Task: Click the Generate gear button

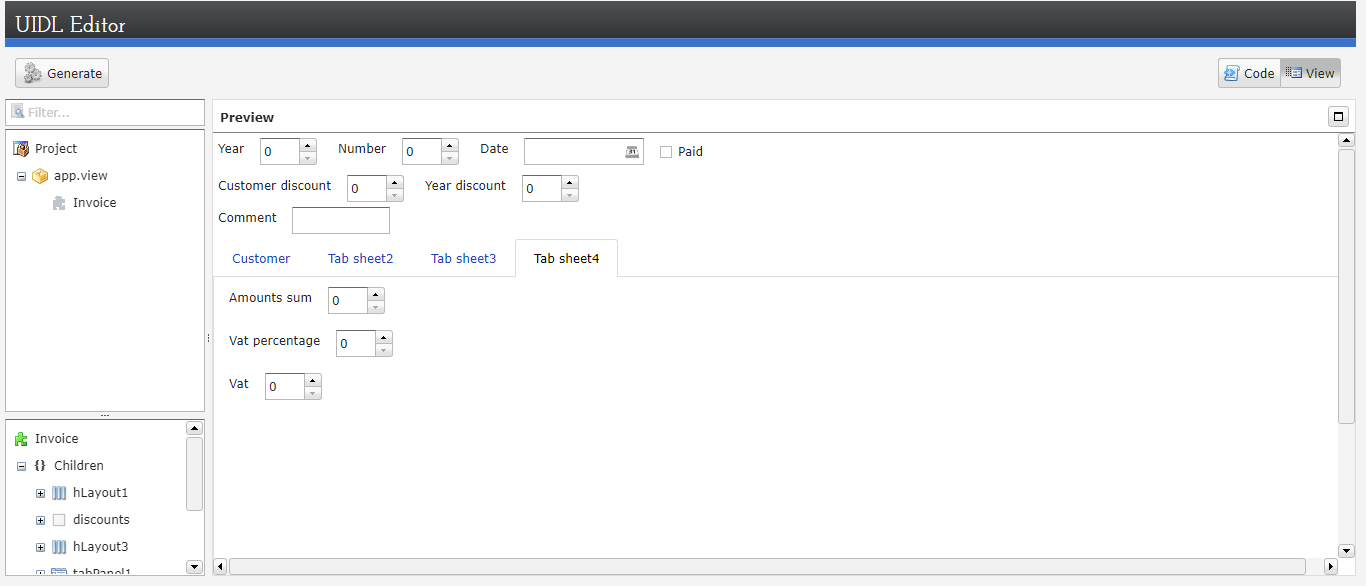Action: pyautogui.click(x=62, y=73)
